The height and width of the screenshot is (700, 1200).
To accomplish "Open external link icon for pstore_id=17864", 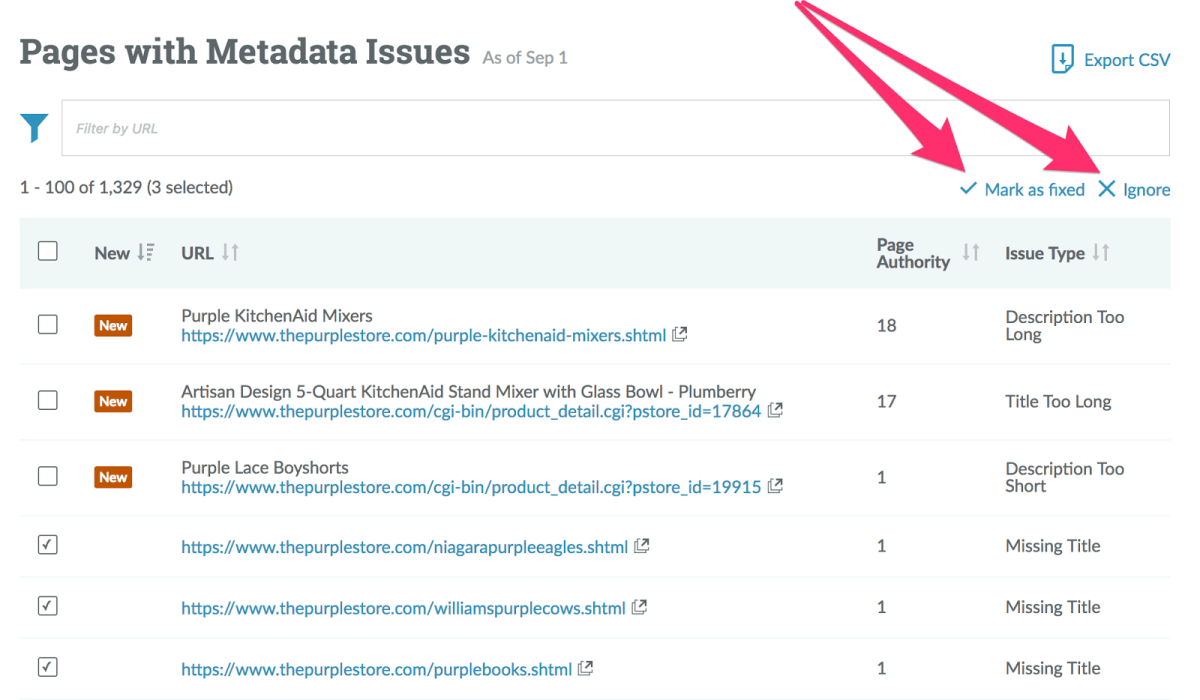I will pyautogui.click(x=775, y=411).
